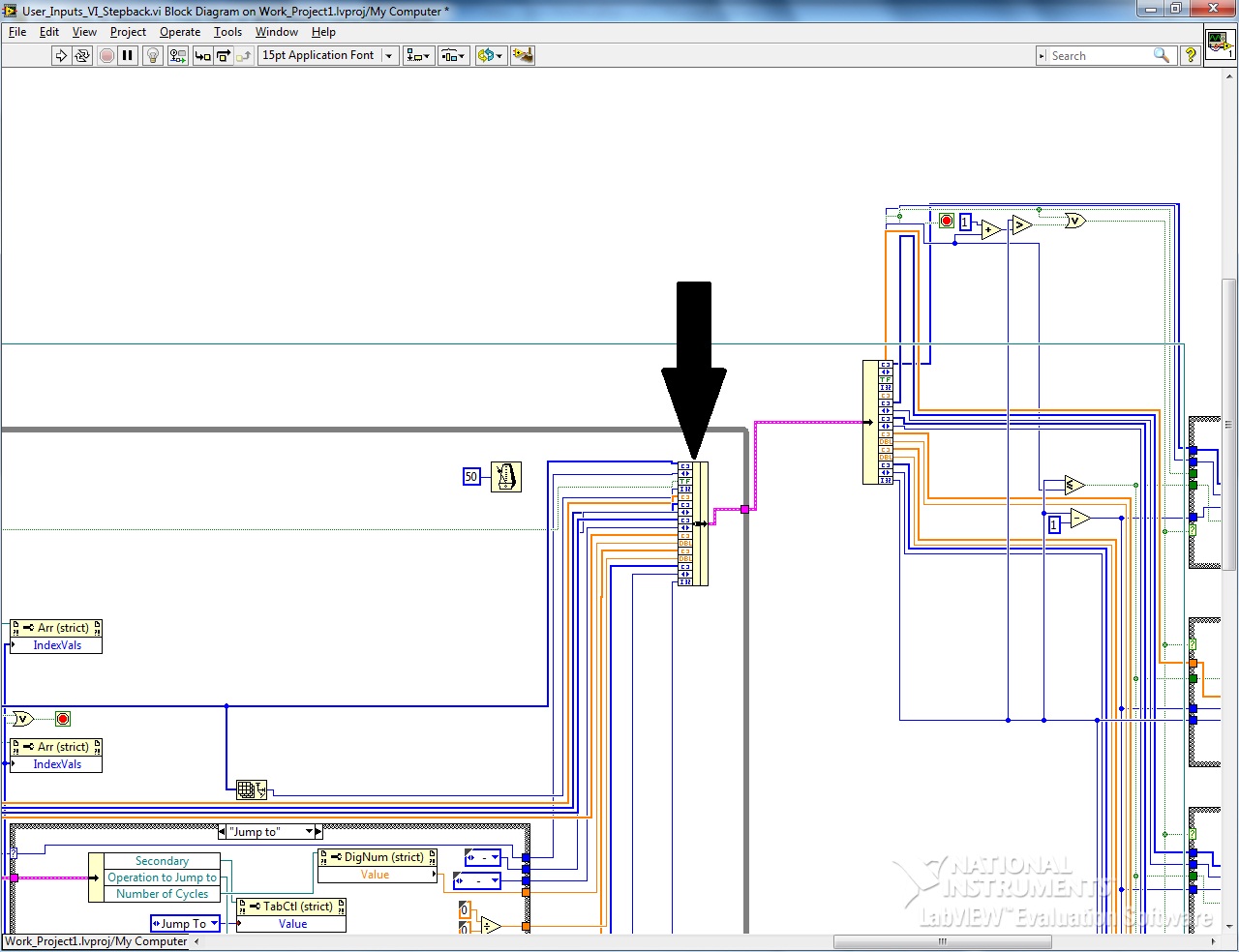Click the Secondary unbundle element
The height and width of the screenshot is (952, 1239).
[162, 861]
